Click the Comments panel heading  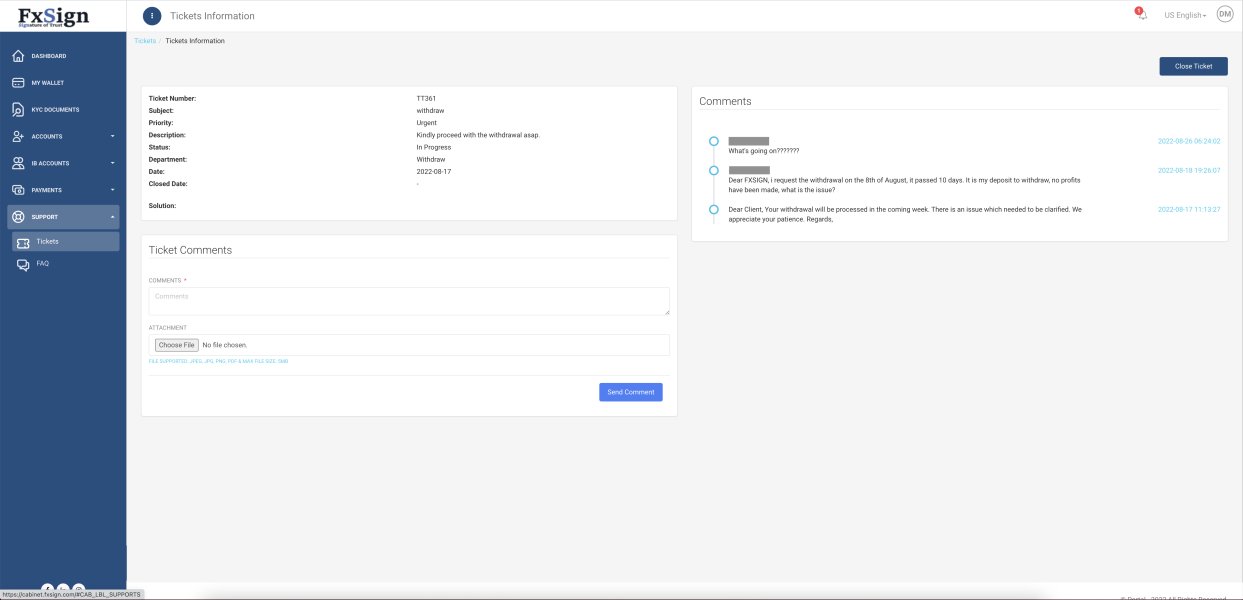pos(725,101)
